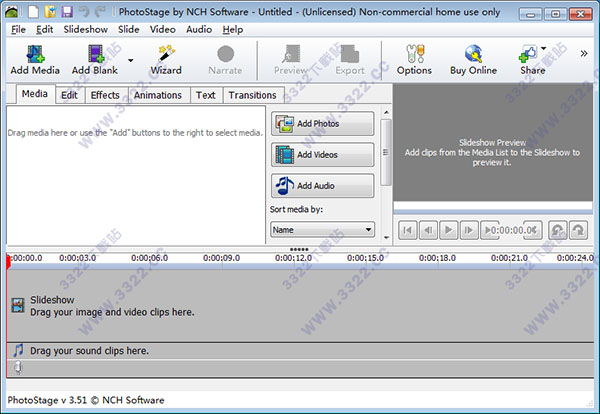The height and width of the screenshot is (414, 600).
Task: Click the Narrate record icon
Action: (x=225, y=54)
